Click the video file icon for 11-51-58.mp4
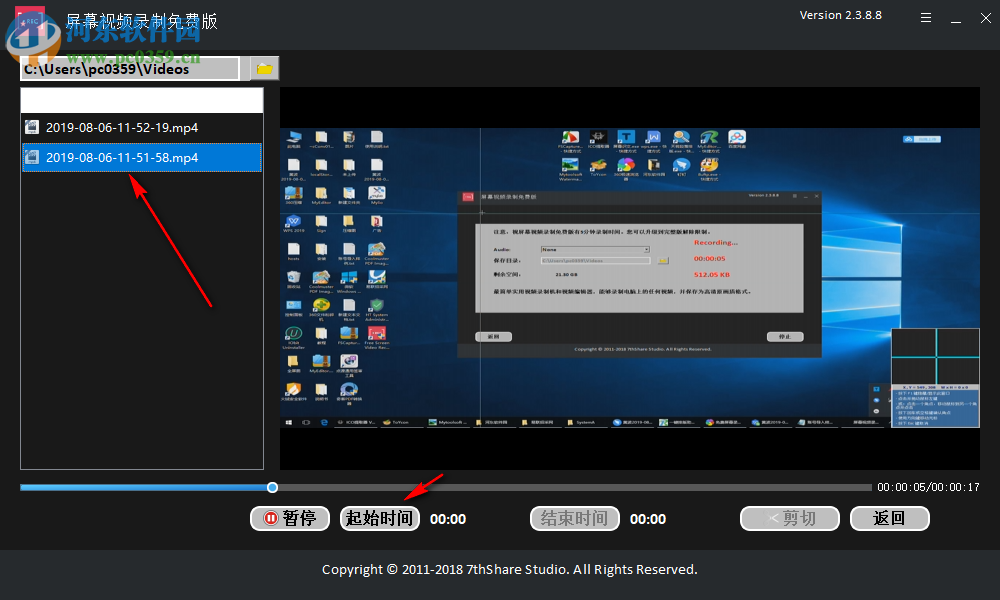The image size is (1000, 600). (x=31, y=157)
